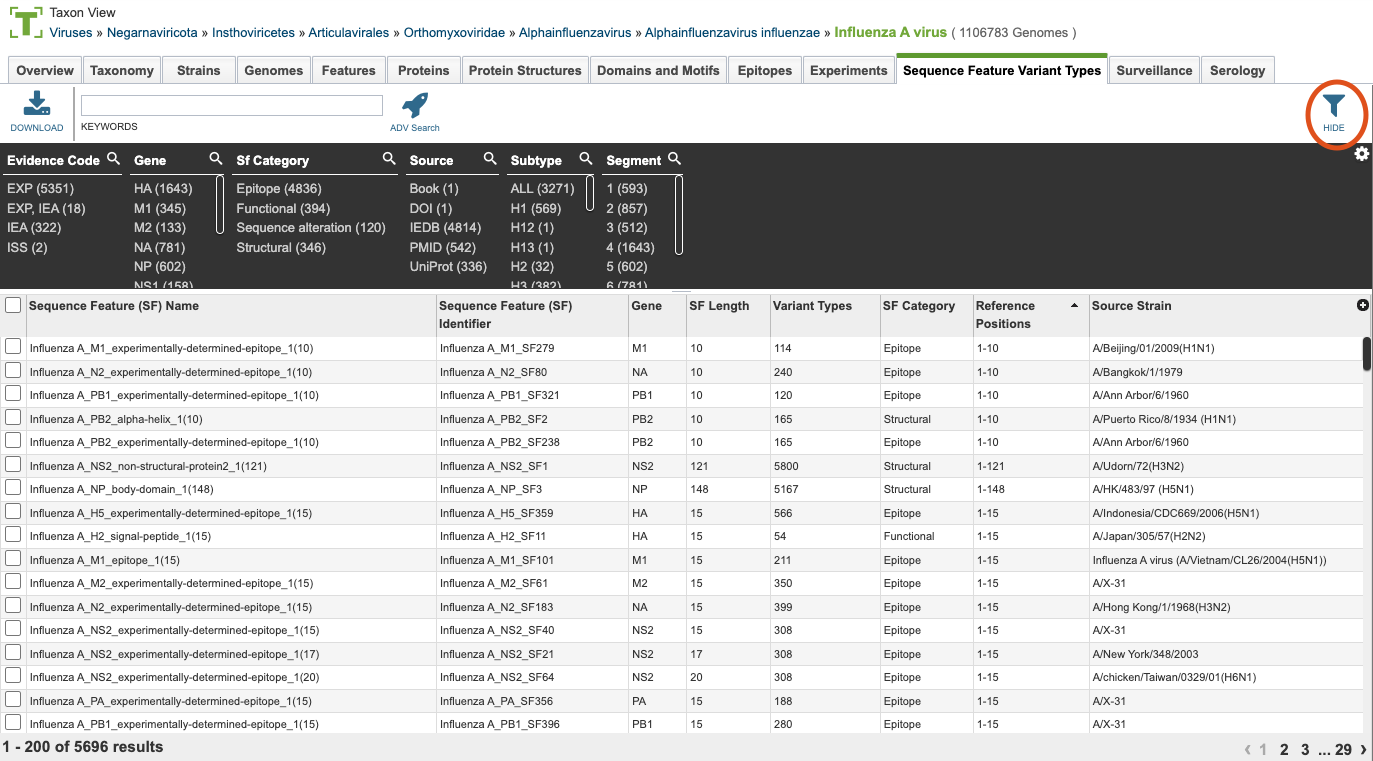Switch to the Epitopes tab
The height and width of the screenshot is (761, 1373).
tap(764, 70)
